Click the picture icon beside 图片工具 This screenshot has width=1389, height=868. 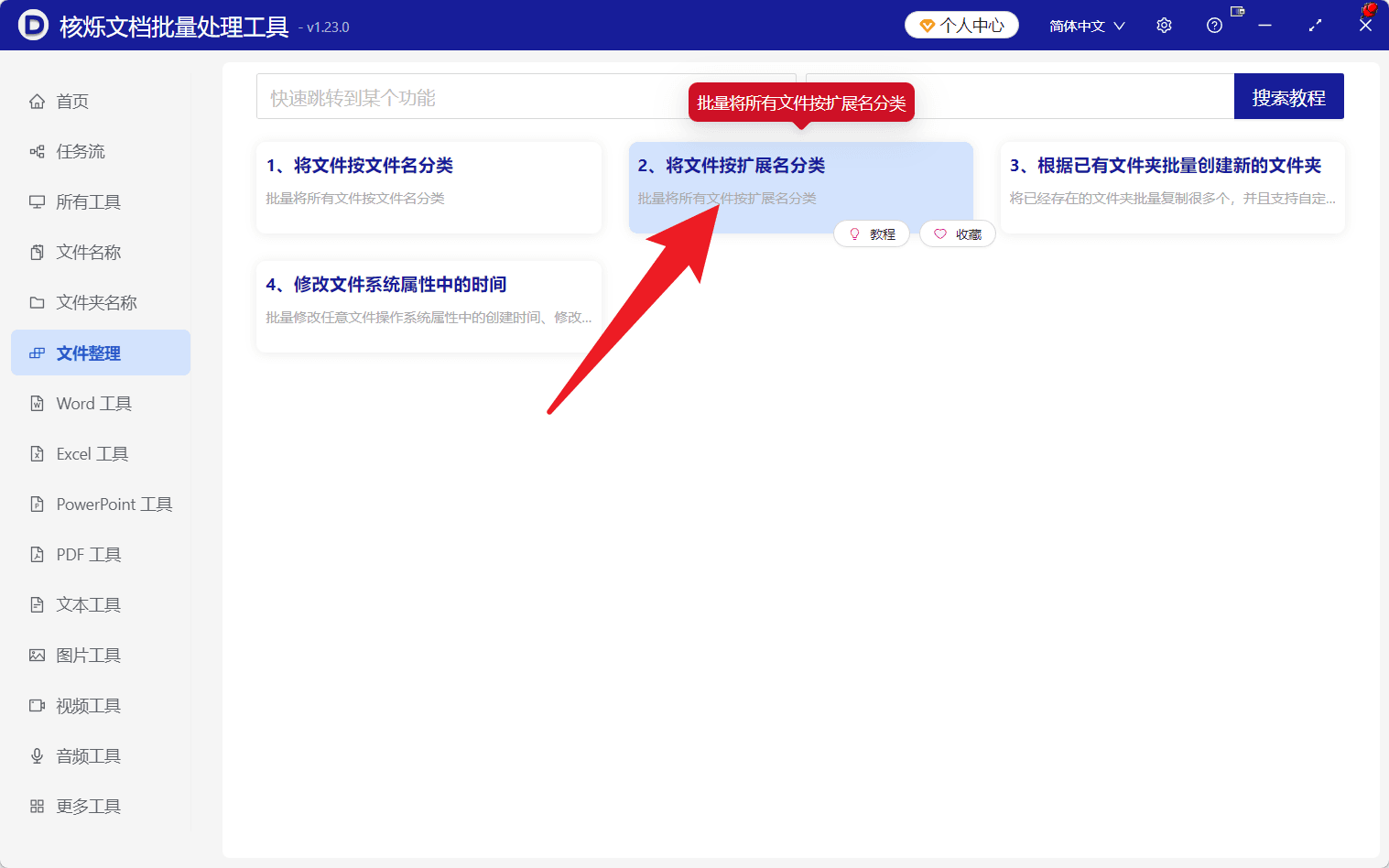(x=37, y=656)
